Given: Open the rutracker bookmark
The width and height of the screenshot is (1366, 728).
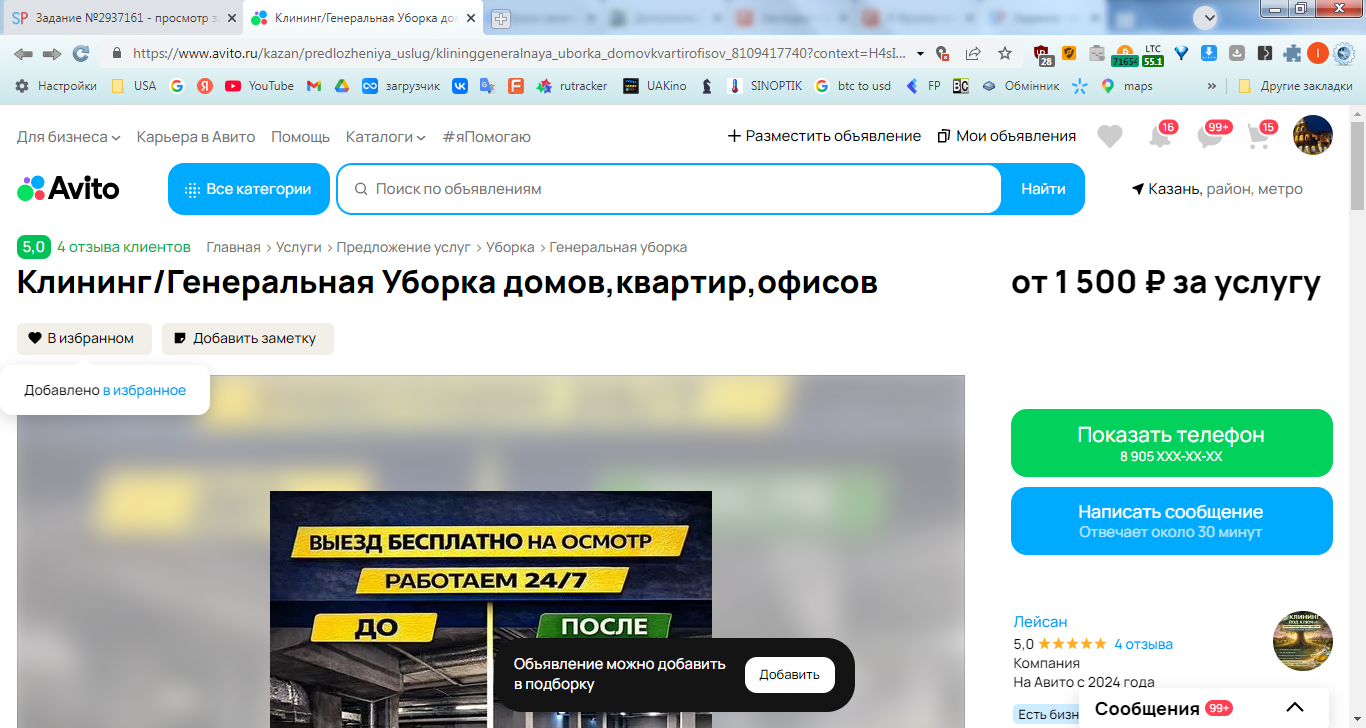Looking at the screenshot, I should tap(572, 86).
